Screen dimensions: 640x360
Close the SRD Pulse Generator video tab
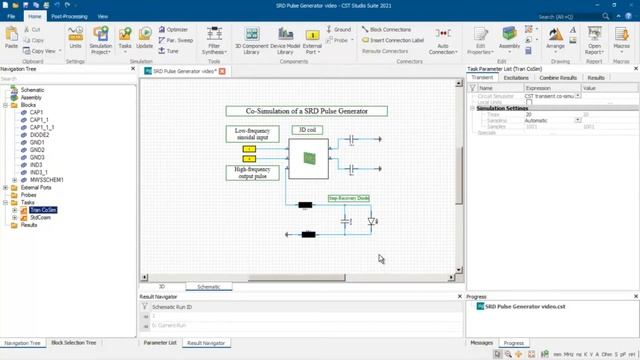pyautogui.click(x=222, y=71)
